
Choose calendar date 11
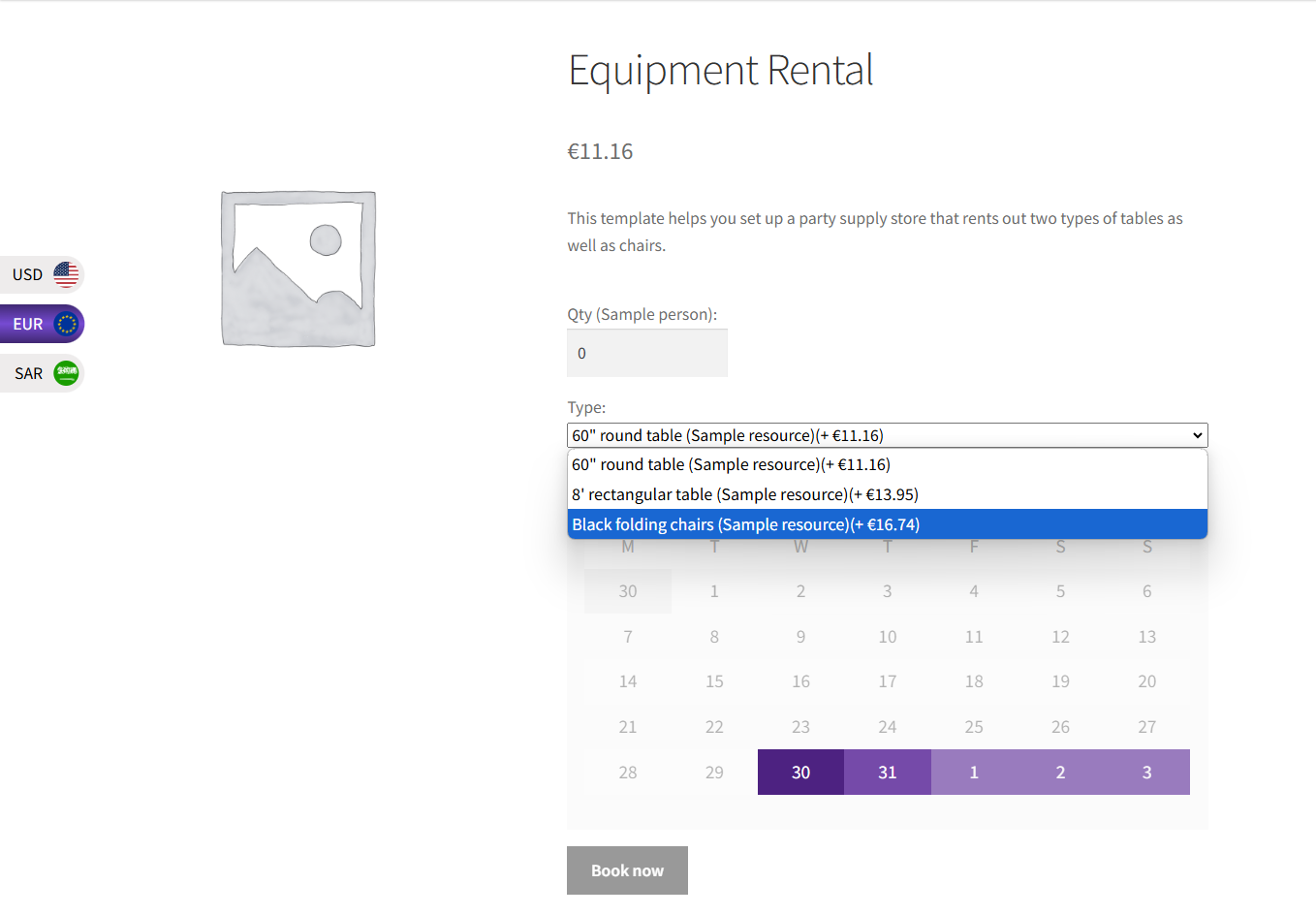click(x=974, y=637)
